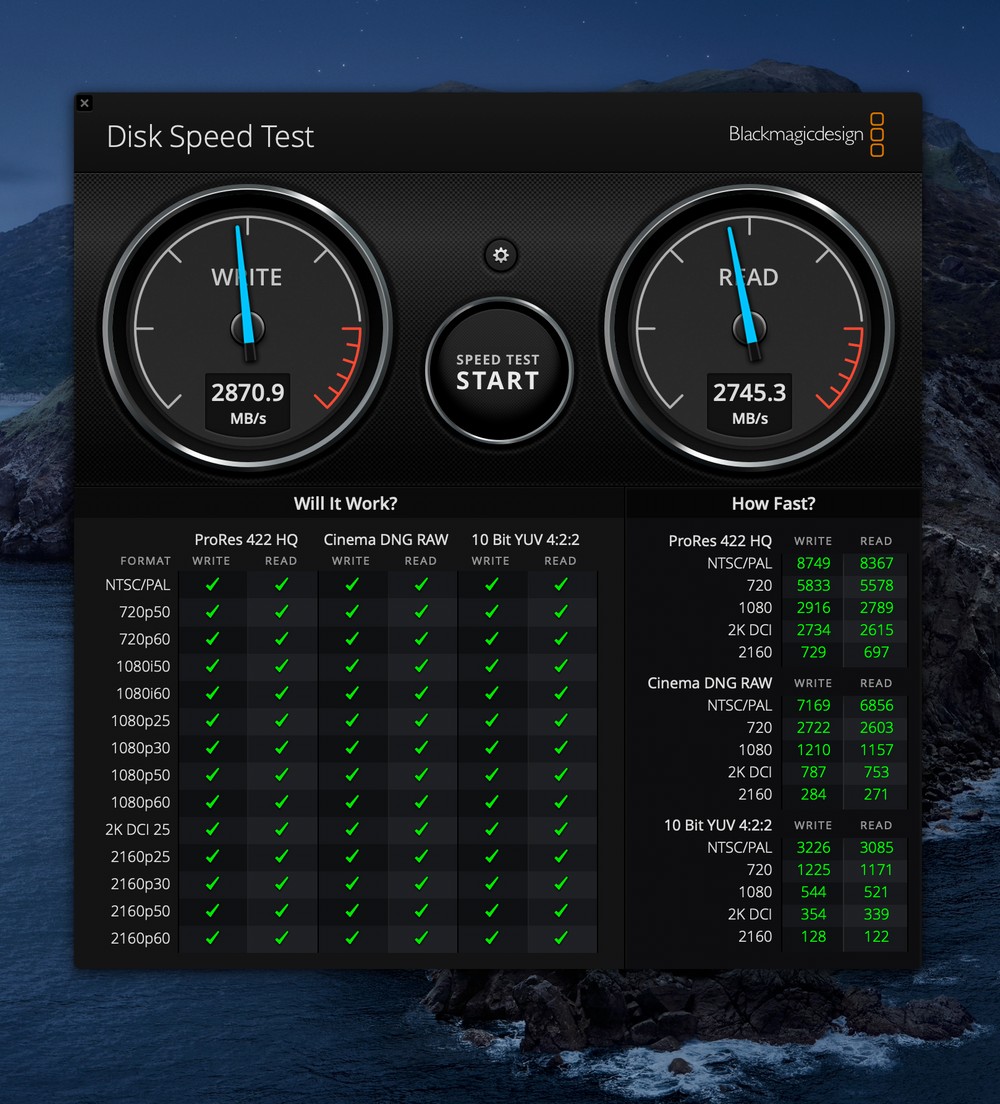Click 10 Bit YUV write checkmark for 1080i50
Screen dimensions: 1000x1104
pos(491,666)
